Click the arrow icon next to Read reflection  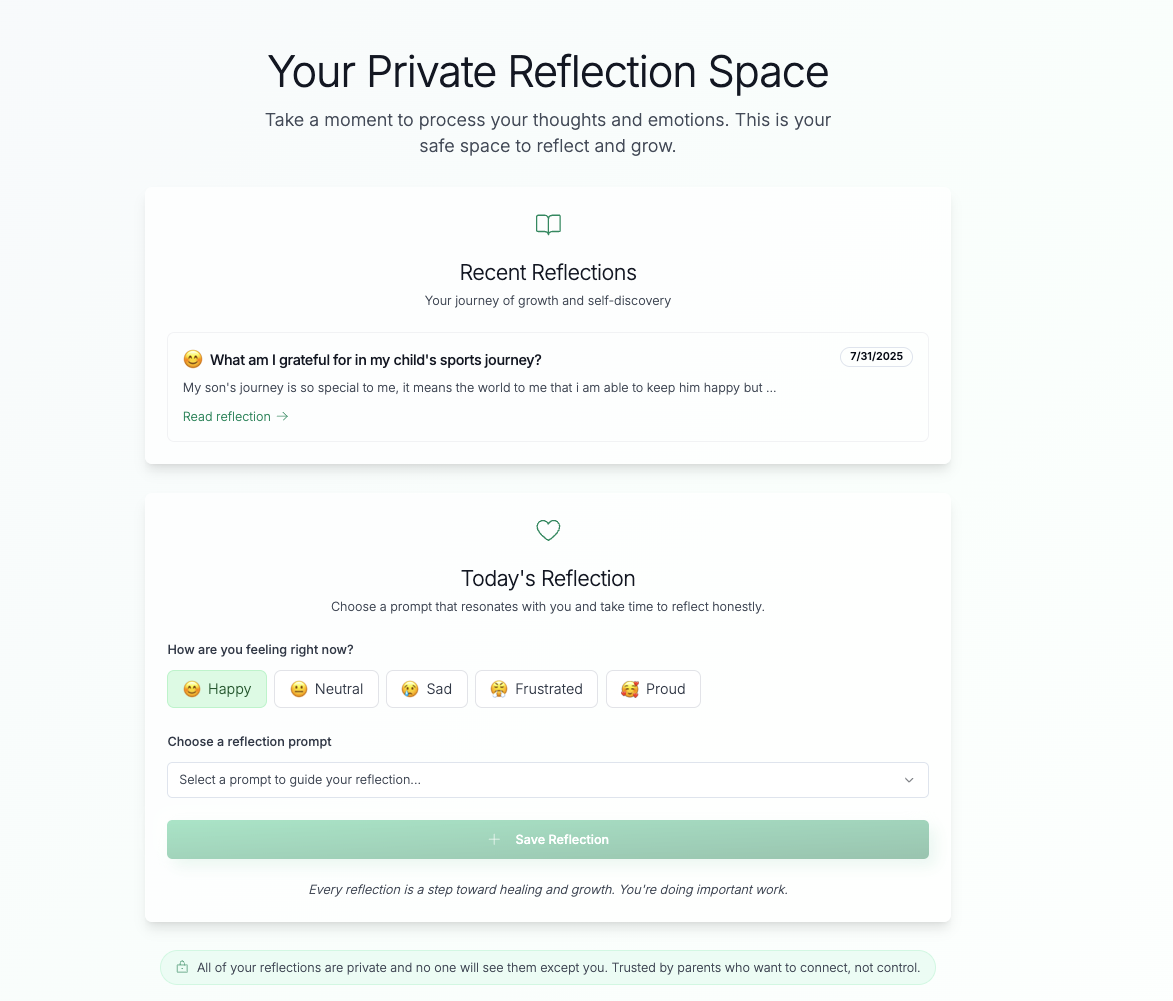[x=281, y=416]
